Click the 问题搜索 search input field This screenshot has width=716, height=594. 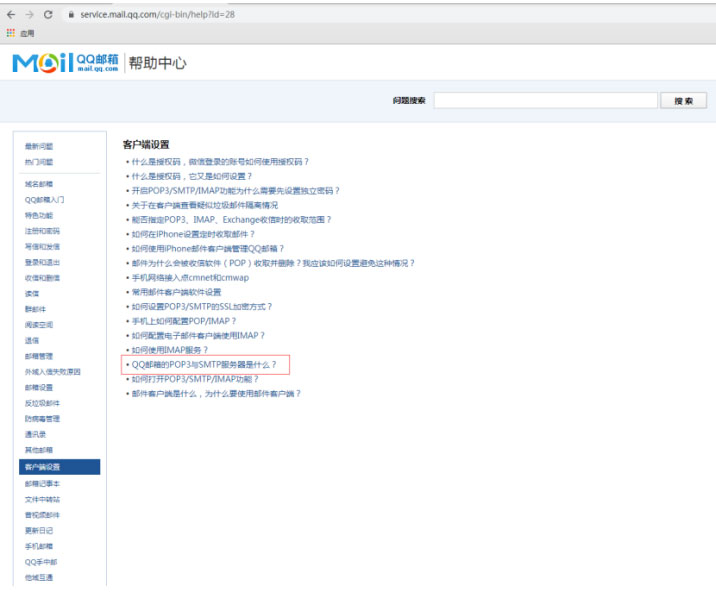[x=545, y=101]
